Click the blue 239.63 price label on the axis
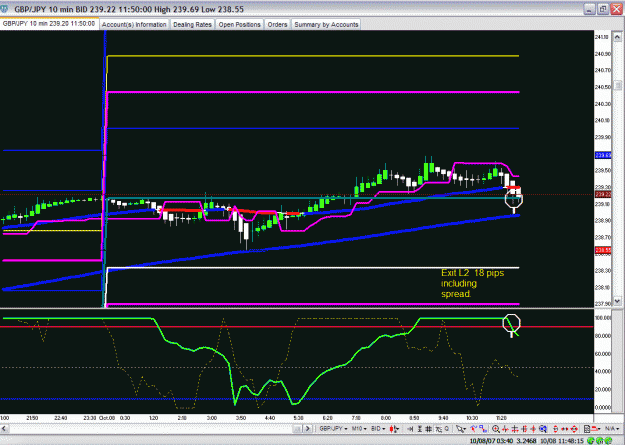This screenshot has width=625, height=445. (603, 156)
